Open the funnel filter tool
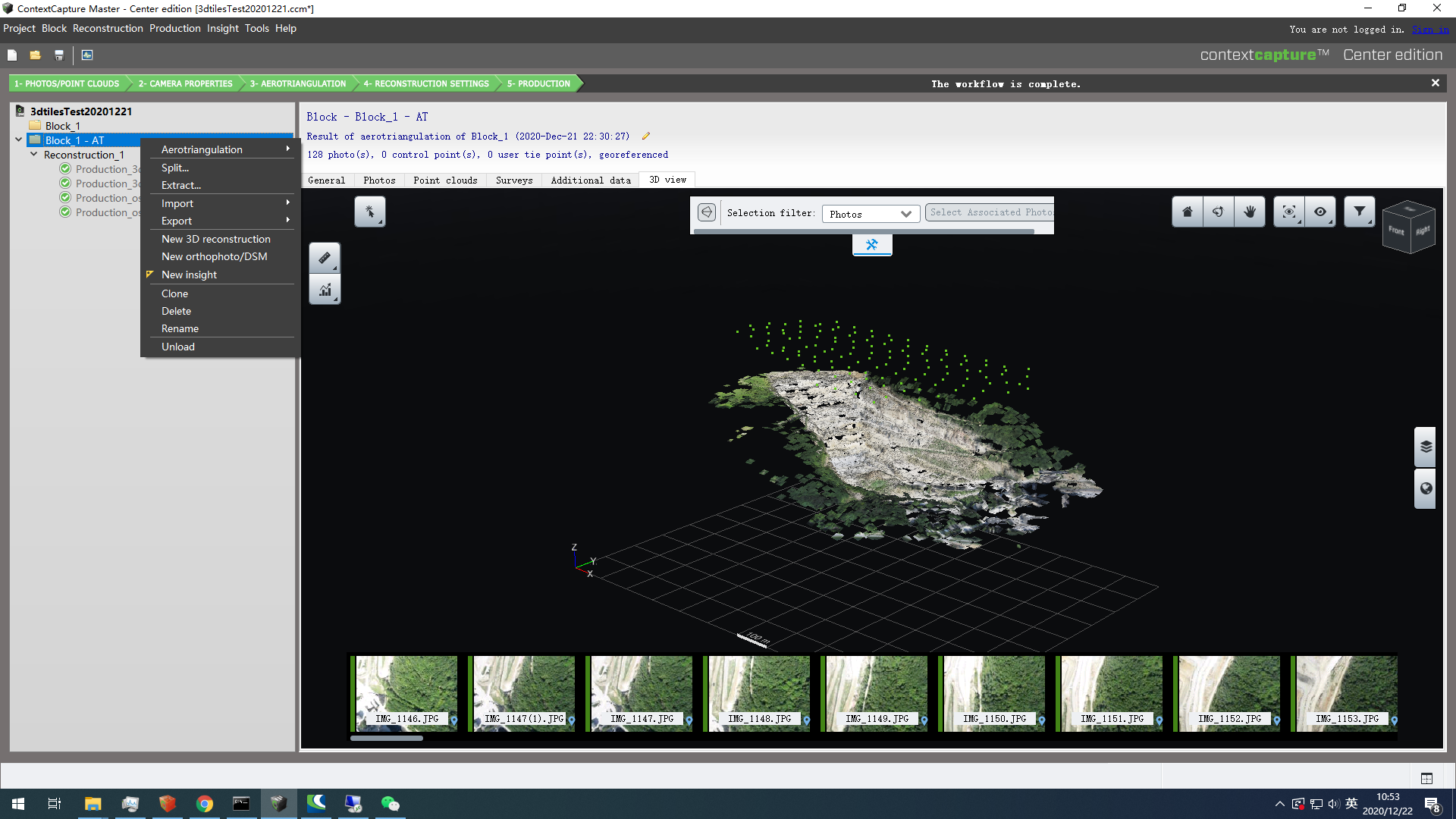The height and width of the screenshot is (819, 1456). [1360, 212]
